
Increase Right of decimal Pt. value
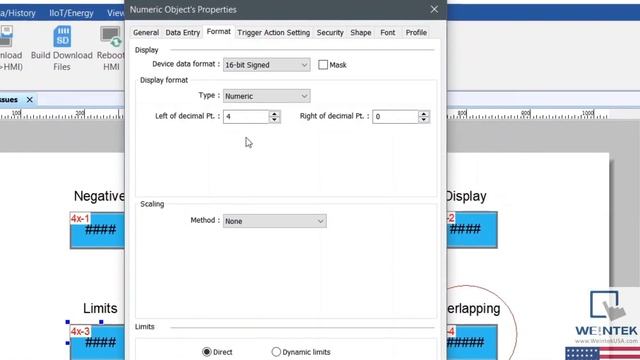[x=424, y=114]
